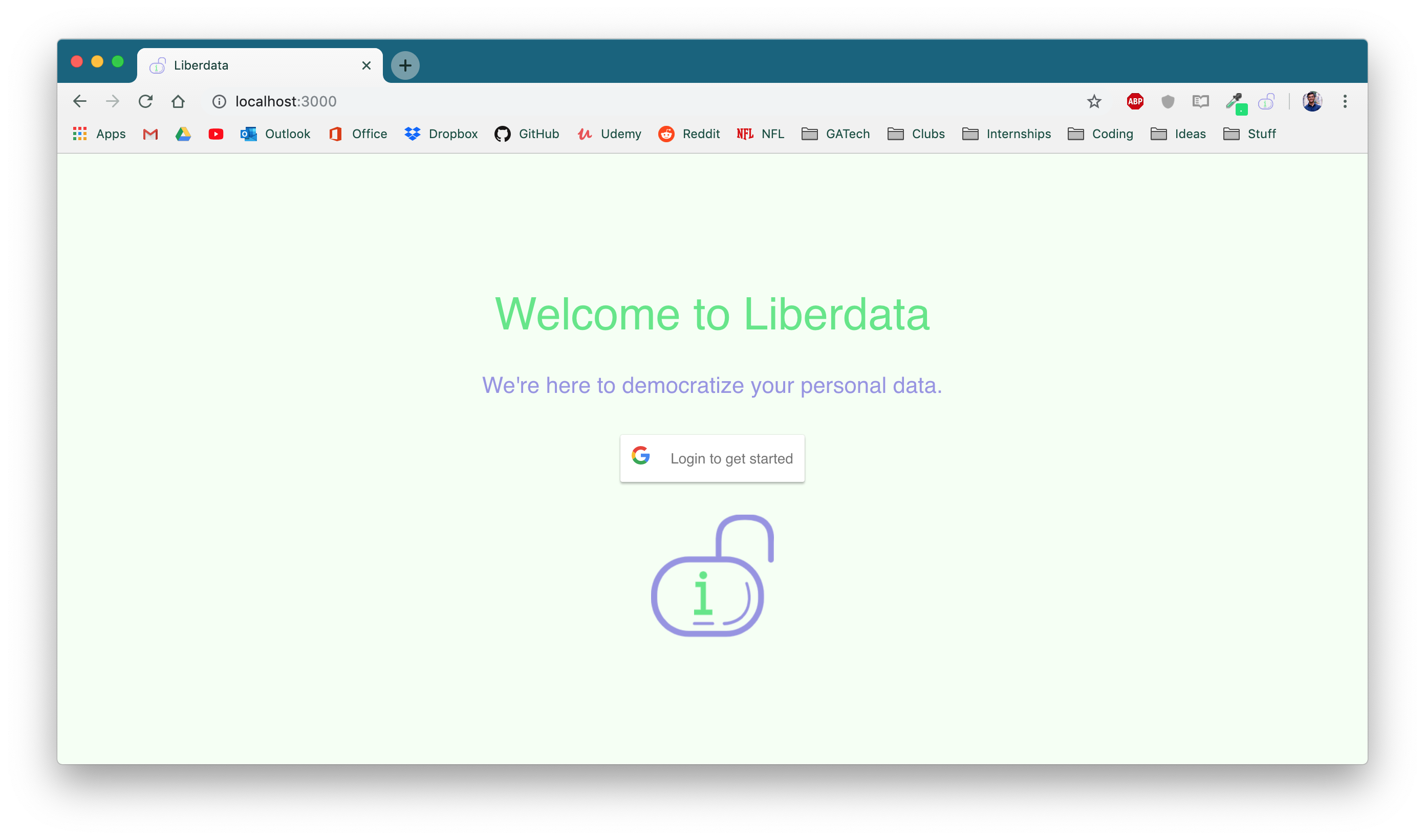Expand the GATech bookmarks folder
The height and width of the screenshot is (840, 1425).
[x=835, y=134]
